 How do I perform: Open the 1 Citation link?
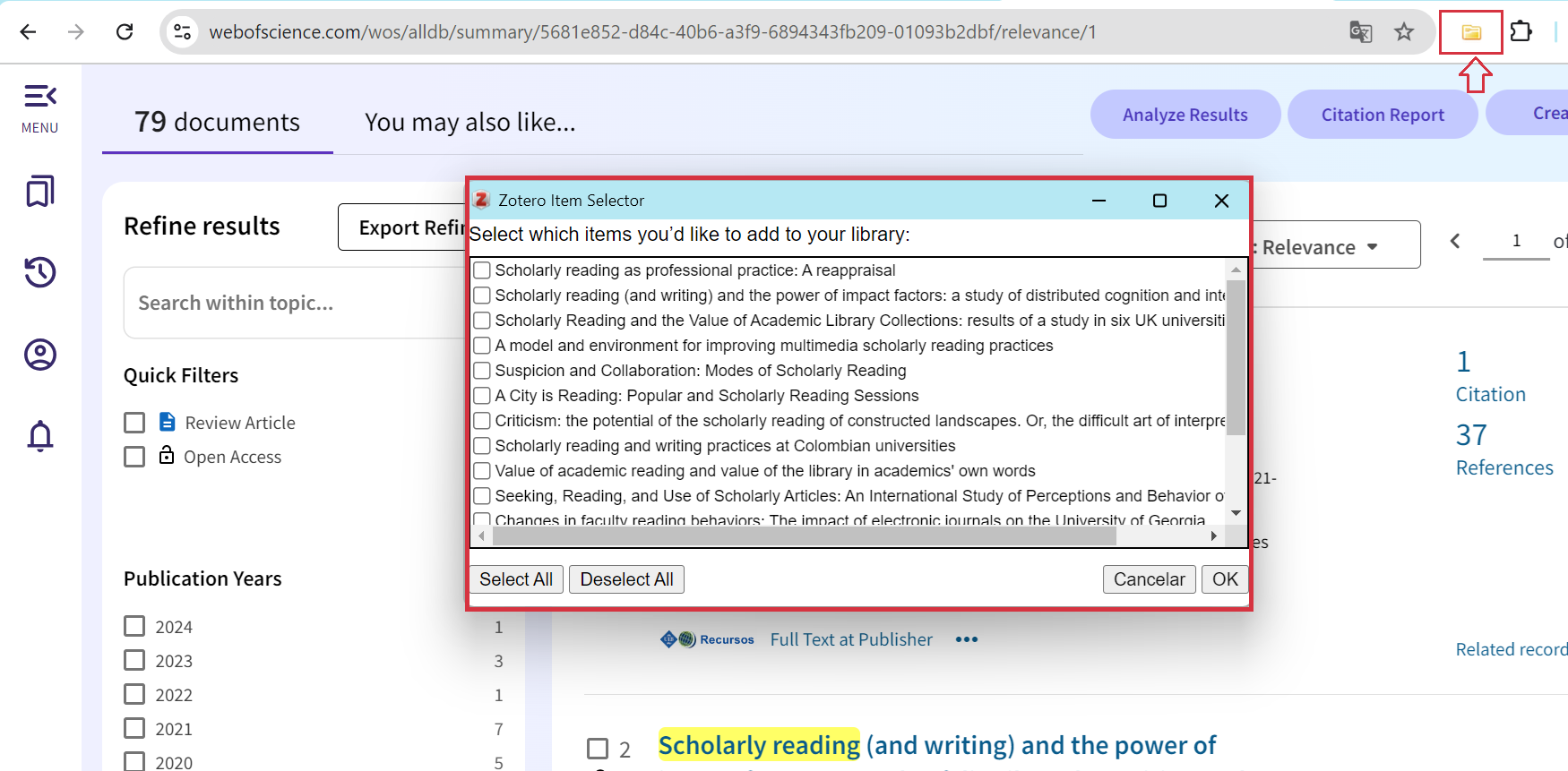coord(1490,376)
